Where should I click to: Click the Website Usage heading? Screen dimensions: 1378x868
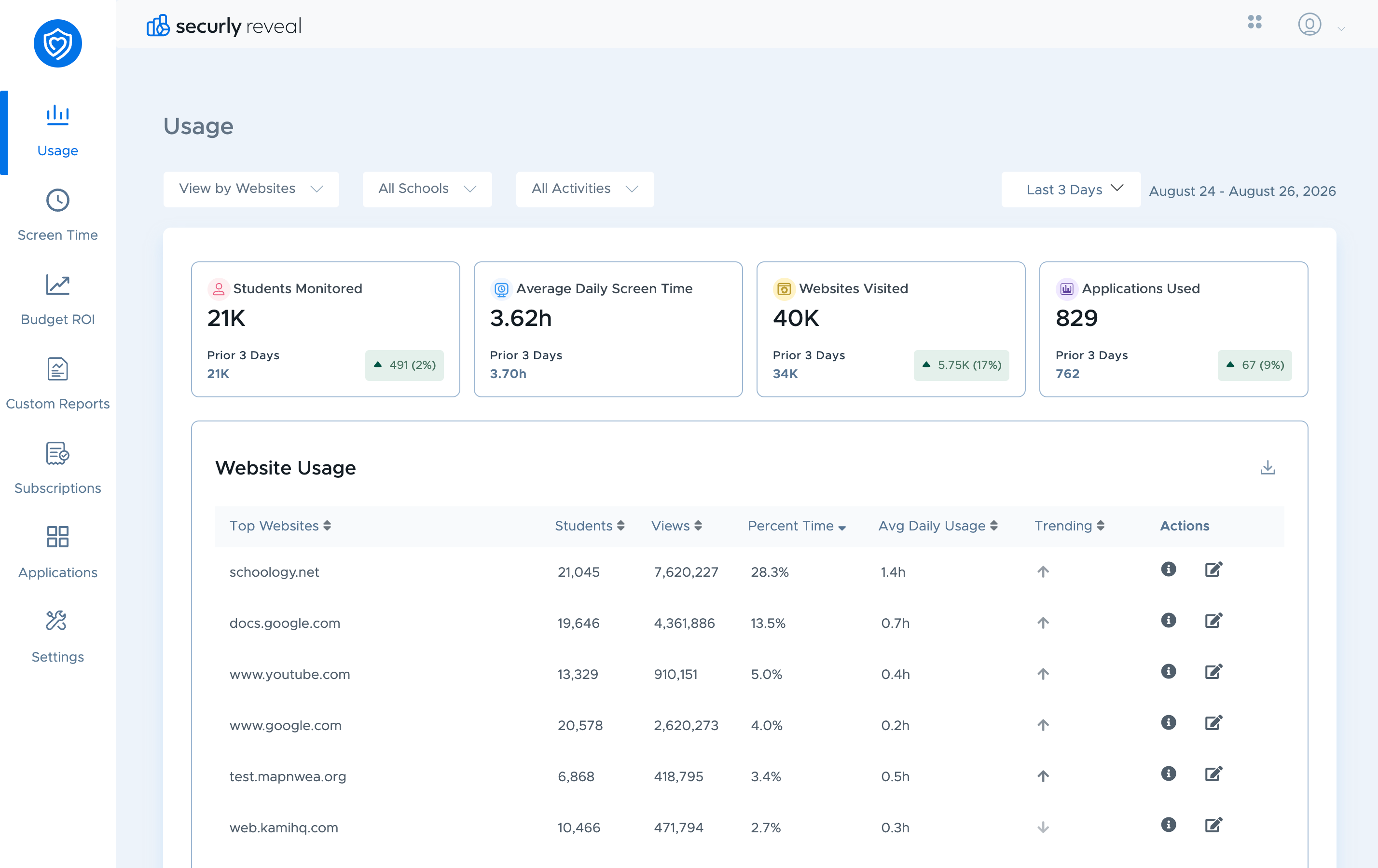point(286,468)
